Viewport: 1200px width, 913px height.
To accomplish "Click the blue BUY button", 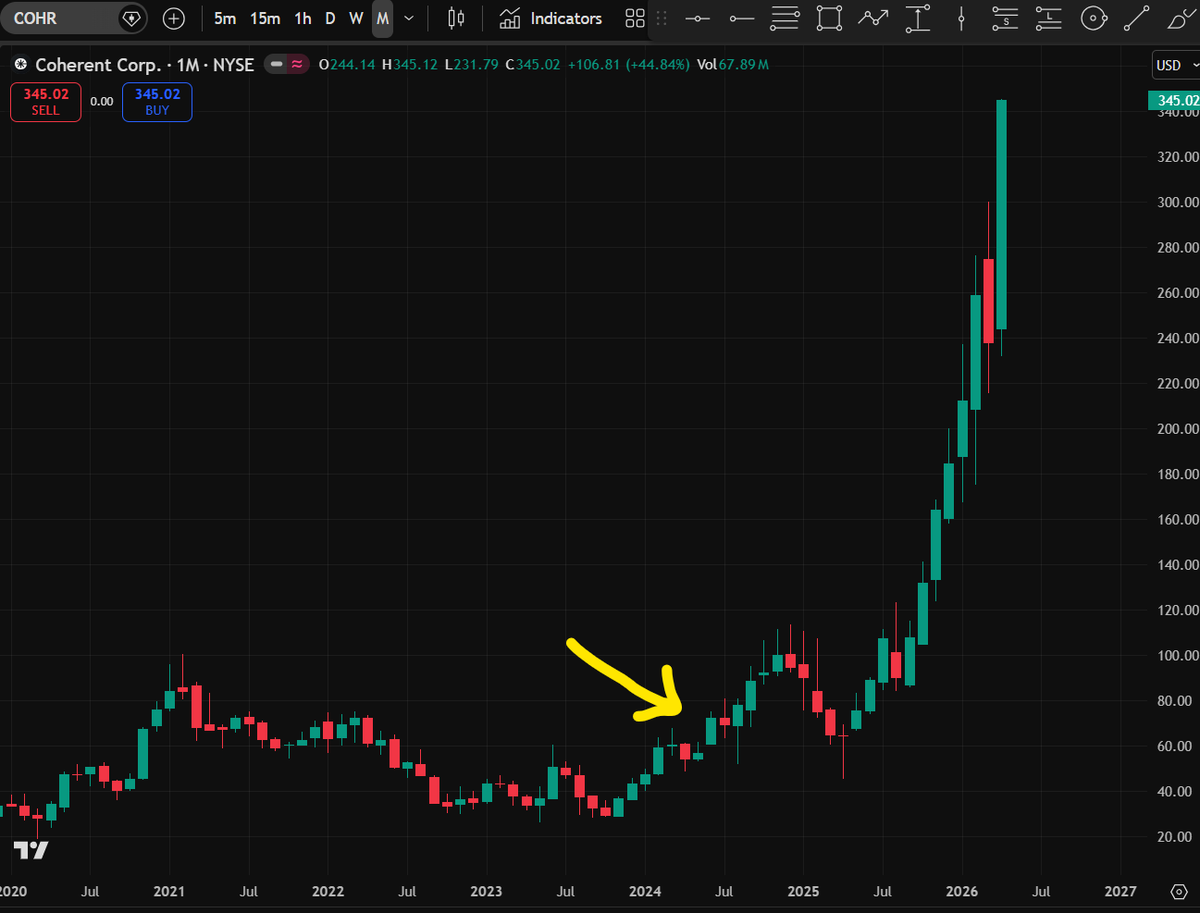I will point(156,101).
